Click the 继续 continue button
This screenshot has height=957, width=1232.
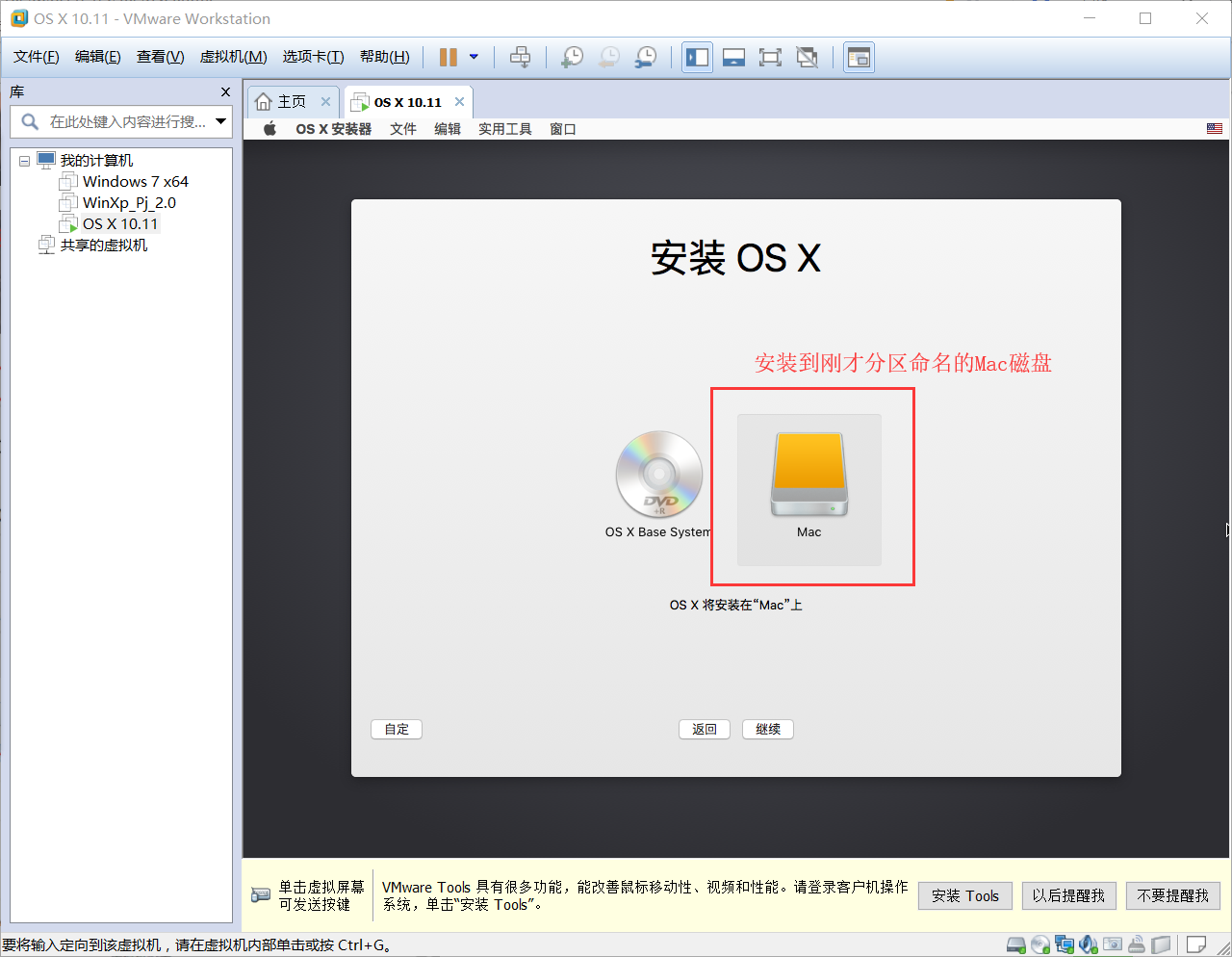pos(768,730)
